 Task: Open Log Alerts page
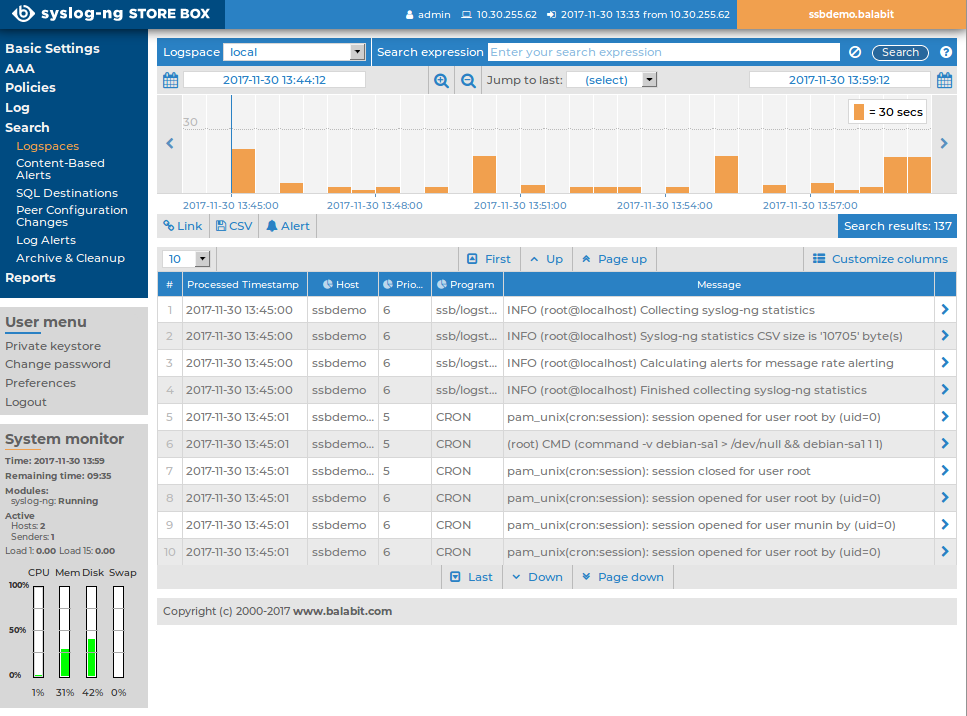(x=46, y=240)
